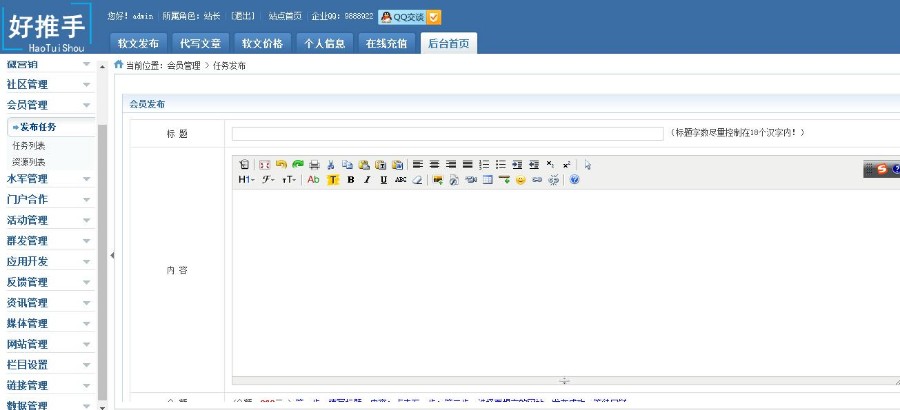Click the superscript x² icon
This screenshot has width=900, height=410.
click(566, 164)
